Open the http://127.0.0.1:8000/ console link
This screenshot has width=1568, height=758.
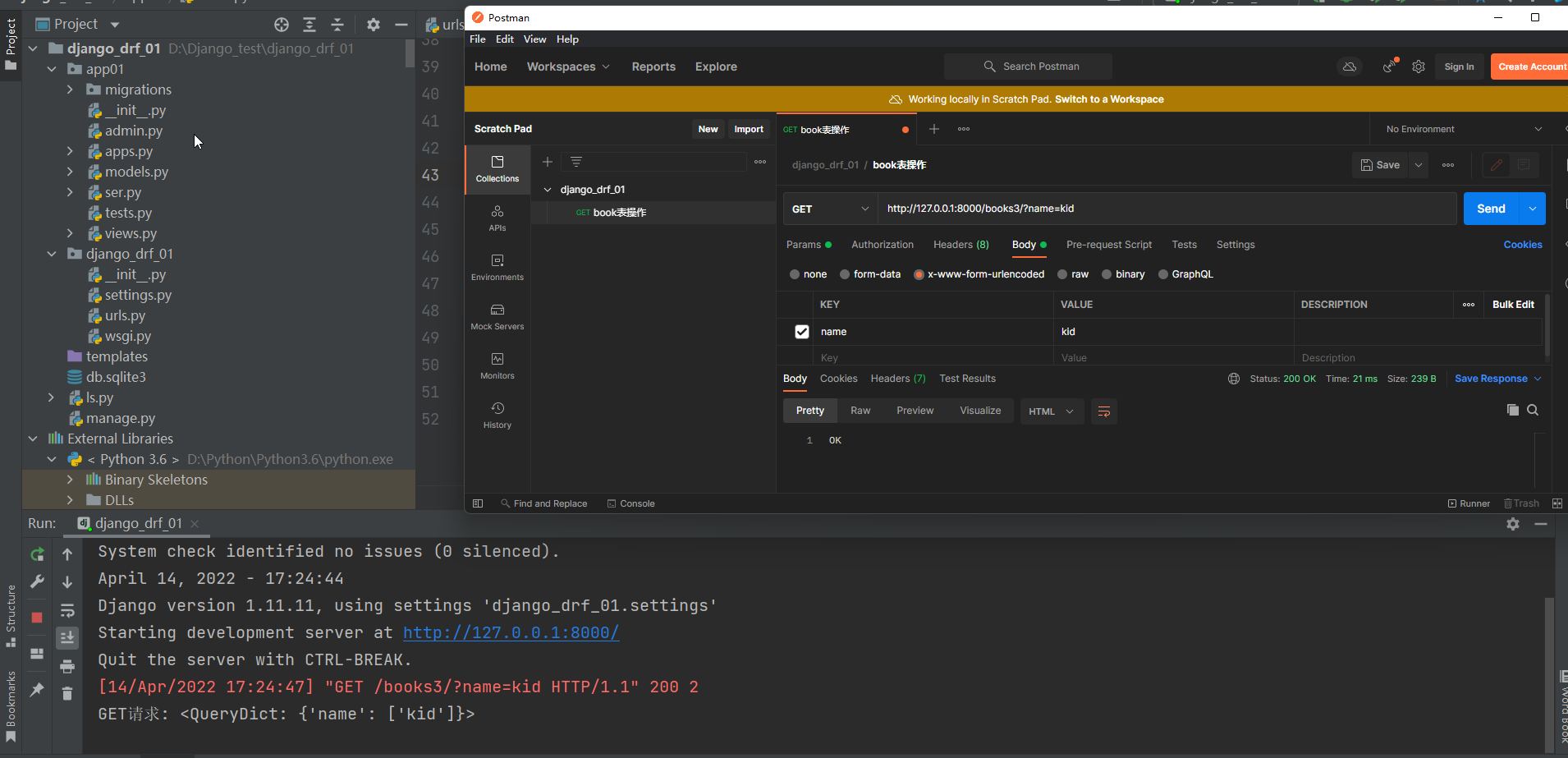[511, 632]
